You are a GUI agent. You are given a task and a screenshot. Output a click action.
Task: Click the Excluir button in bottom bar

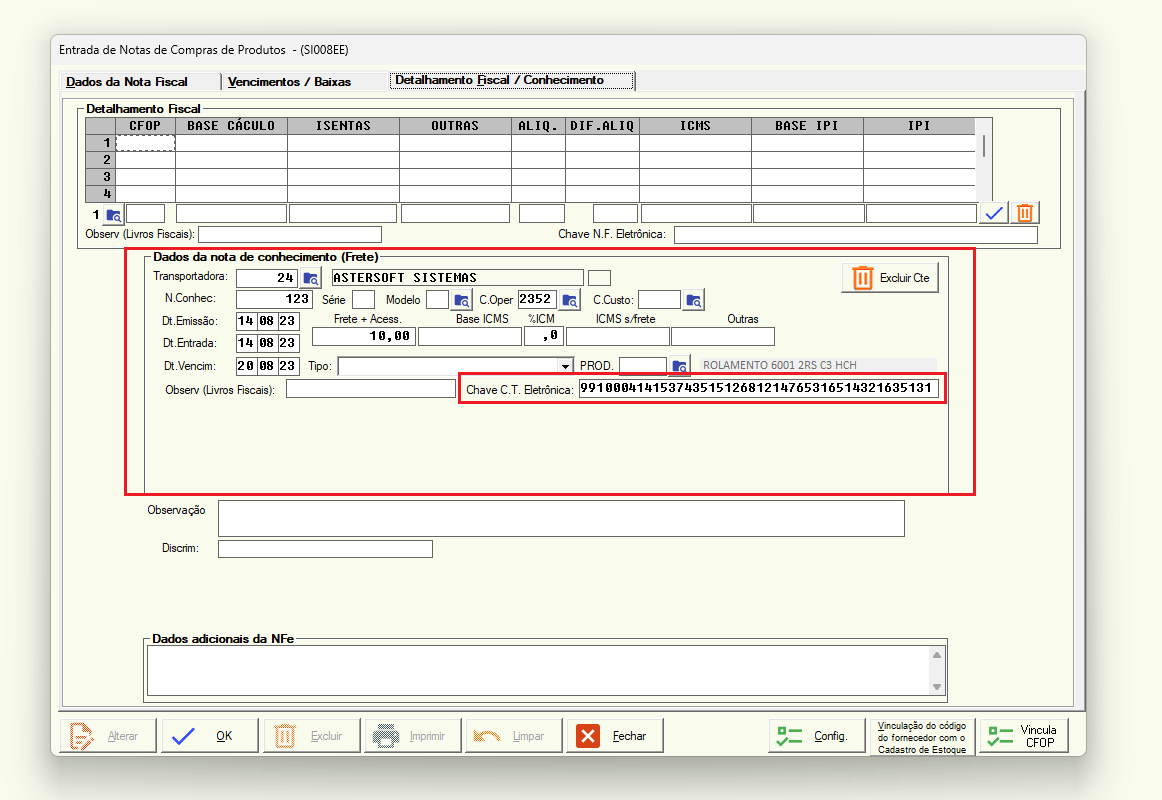[x=312, y=736]
